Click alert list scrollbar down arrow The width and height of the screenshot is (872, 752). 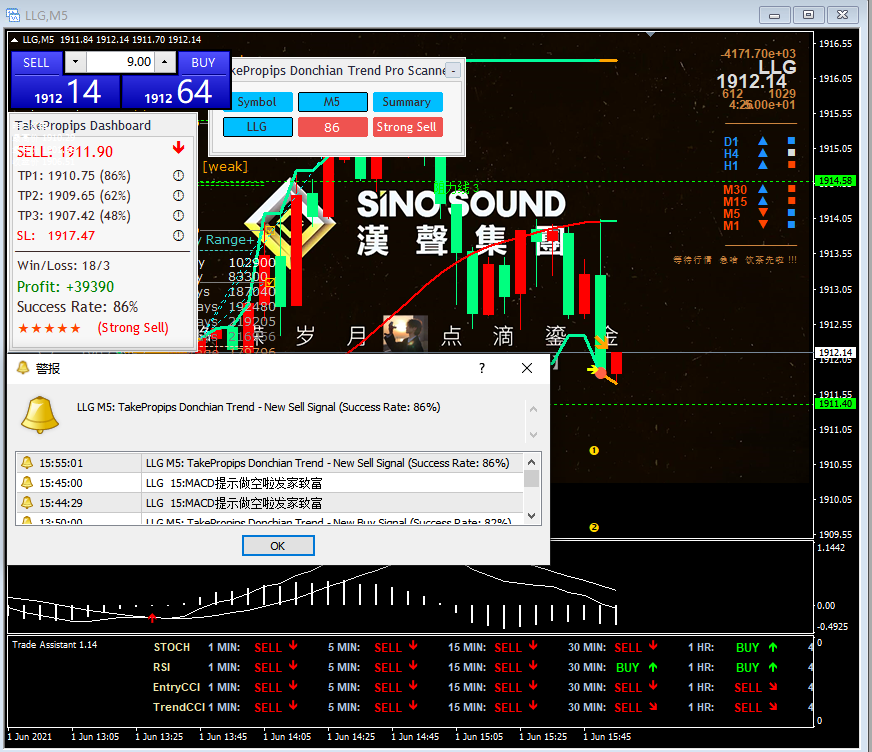point(532,516)
